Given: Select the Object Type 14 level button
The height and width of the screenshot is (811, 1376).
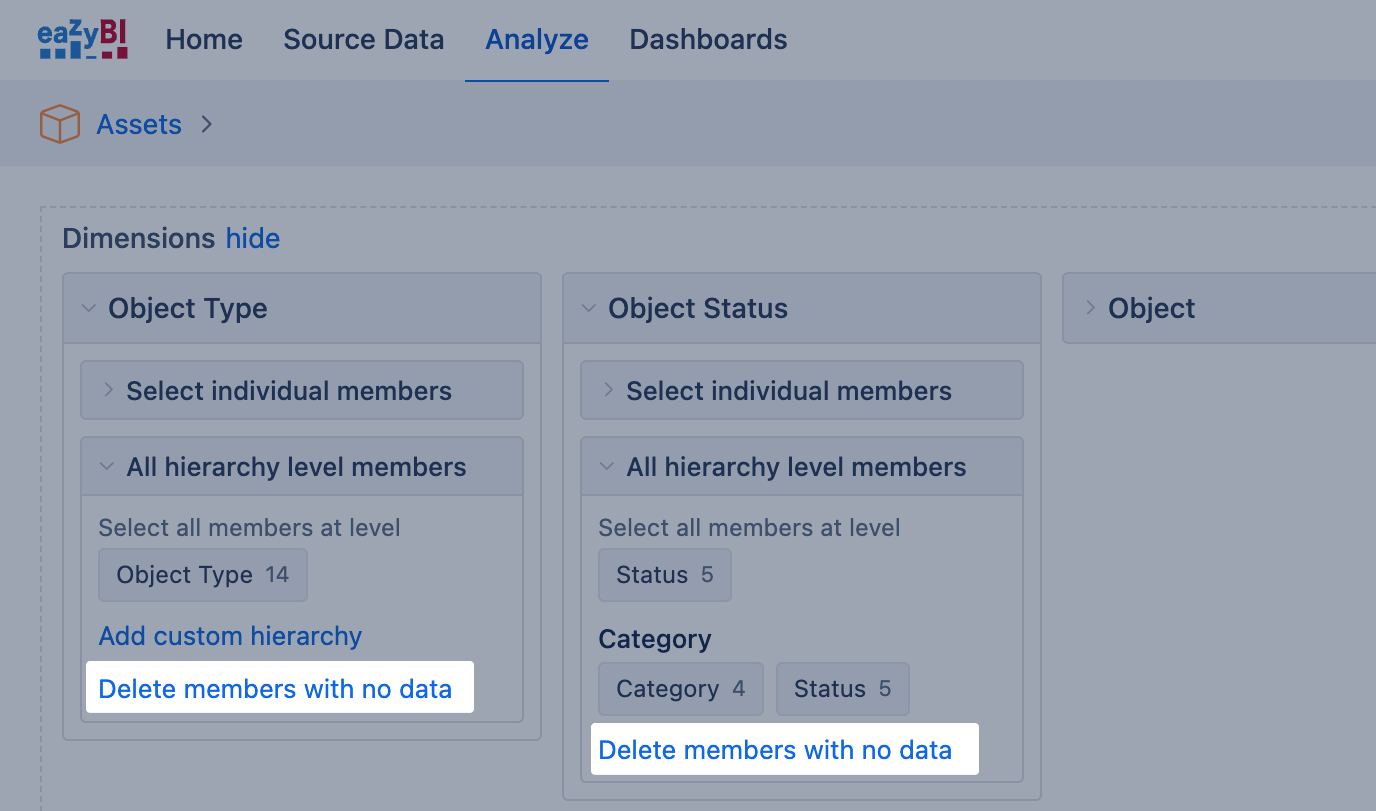Looking at the screenshot, I should coord(203,575).
